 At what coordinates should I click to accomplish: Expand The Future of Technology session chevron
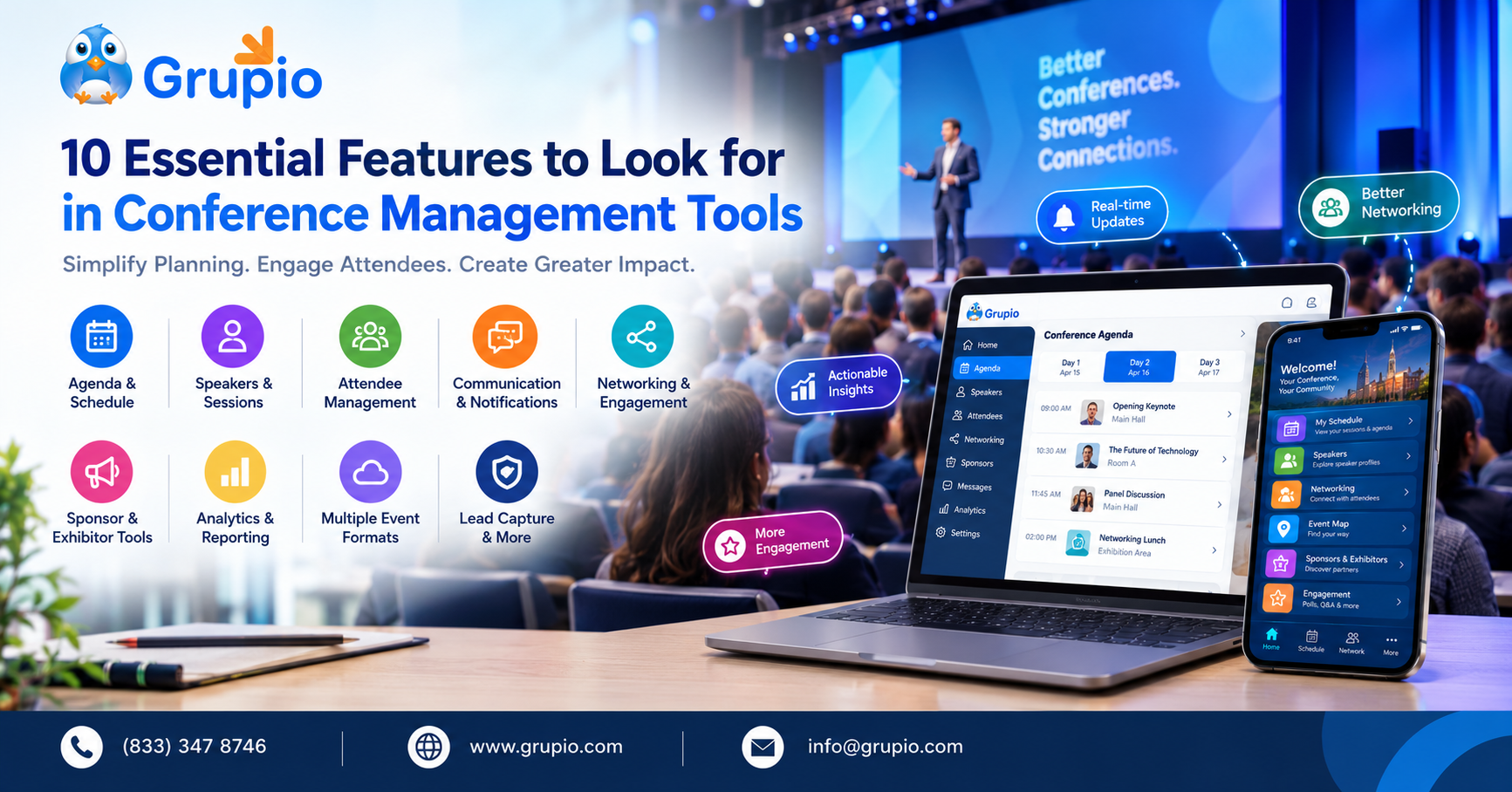1224,459
